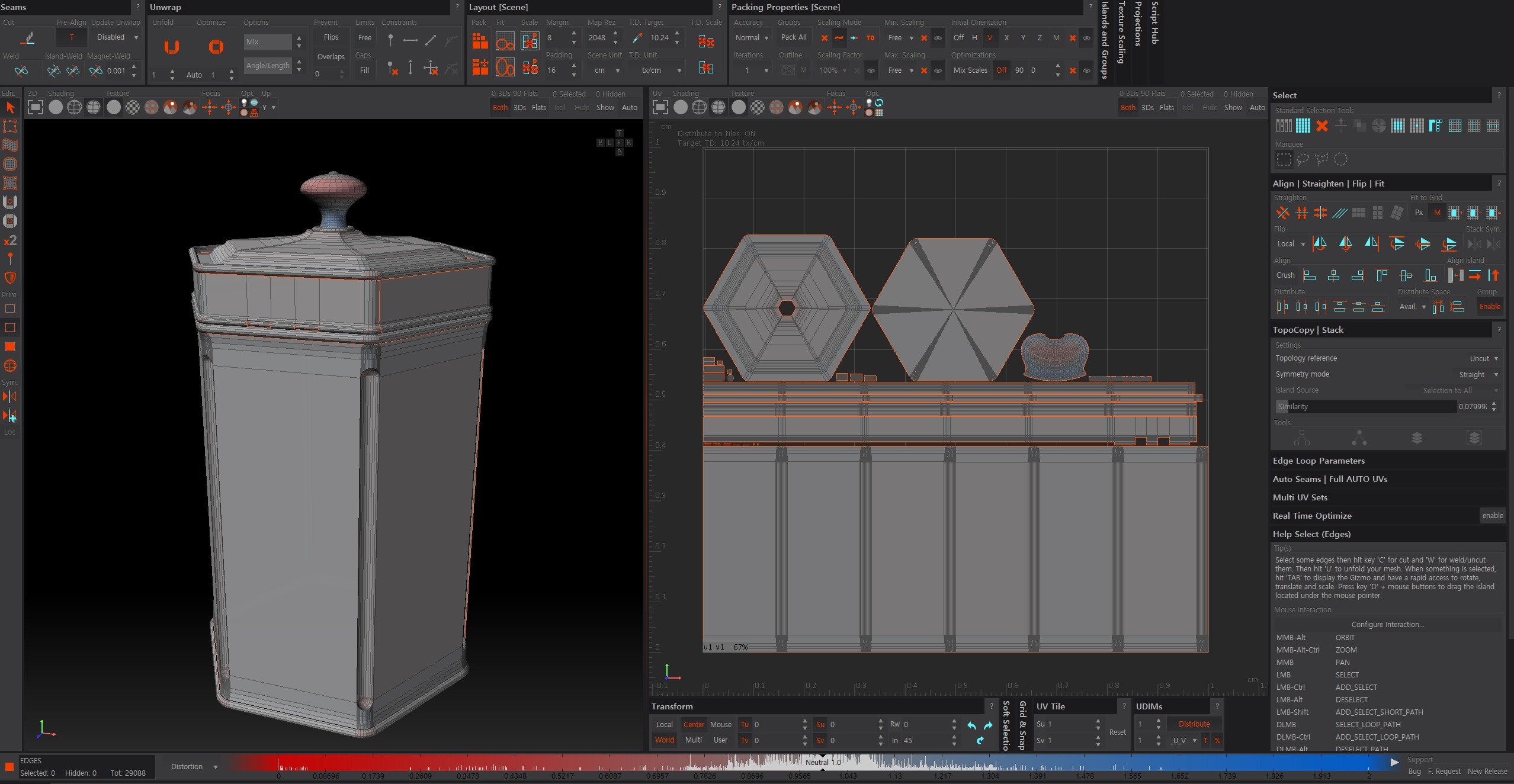Open the Texture Scaling vertical tab
Image resolution: width=1514 pixels, height=784 pixels.
pyautogui.click(x=1121, y=33)
